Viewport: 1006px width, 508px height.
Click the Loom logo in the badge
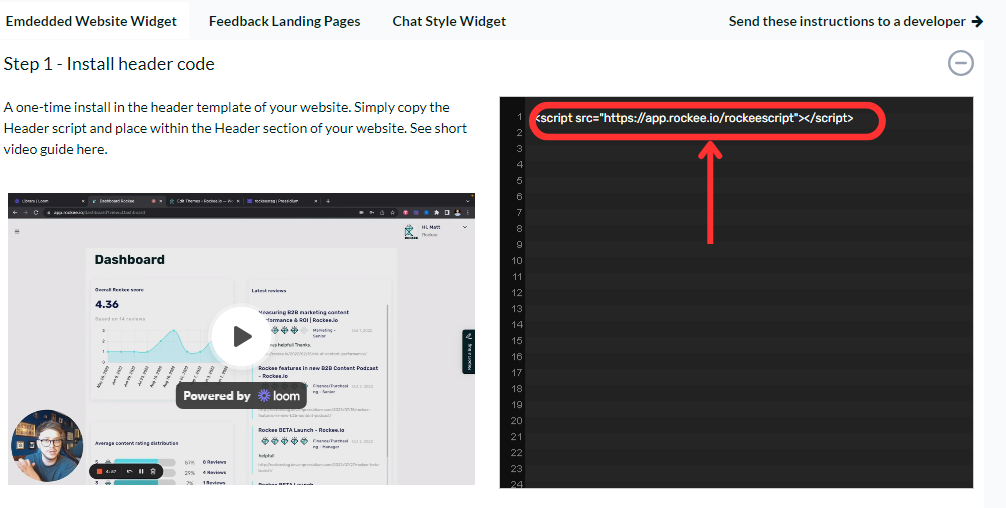pyautogui.click(x=279, y=396)
